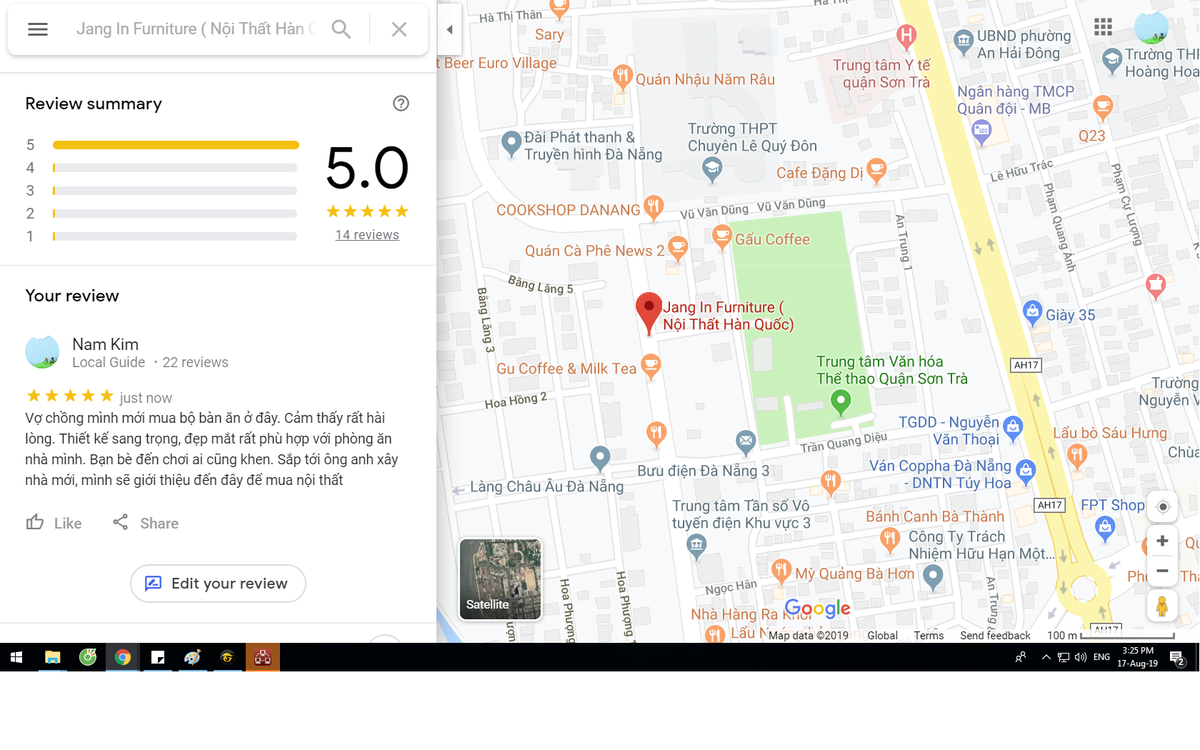Zoom out the map with minus
The image size is (1200, 750).
(x=1162, y=571)
